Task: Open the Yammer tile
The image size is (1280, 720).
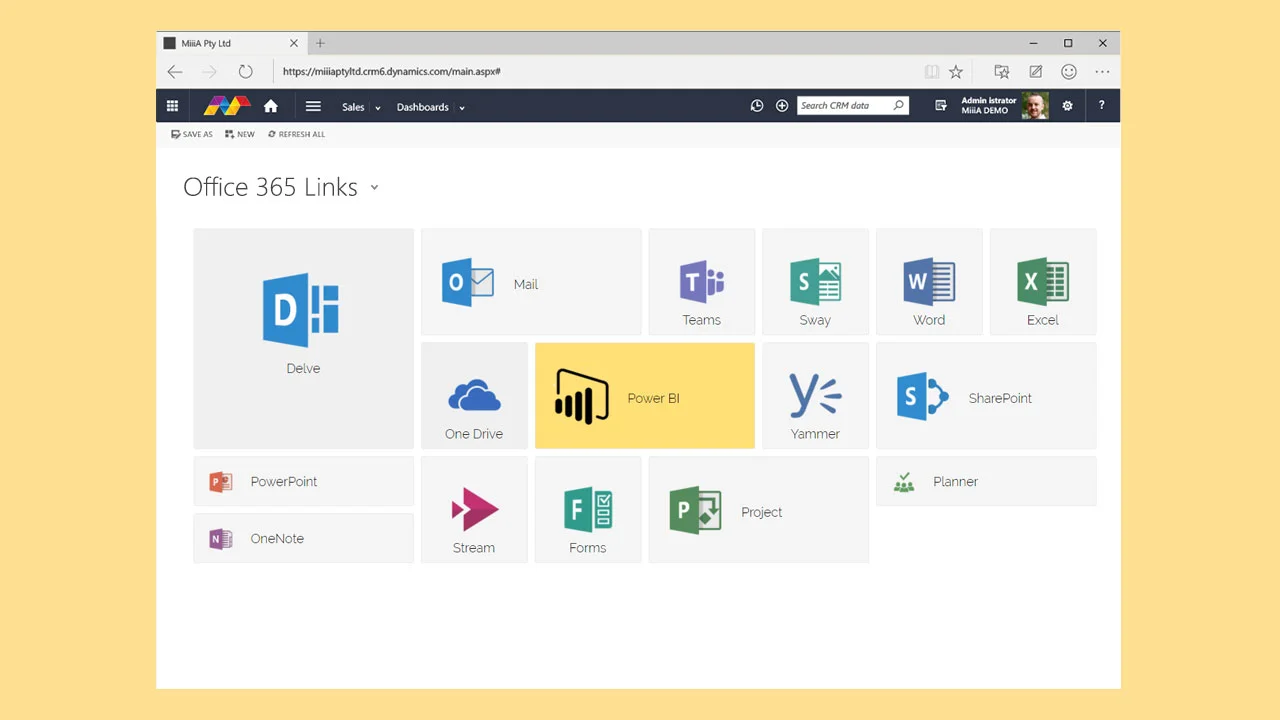Action: coord(815,396)
